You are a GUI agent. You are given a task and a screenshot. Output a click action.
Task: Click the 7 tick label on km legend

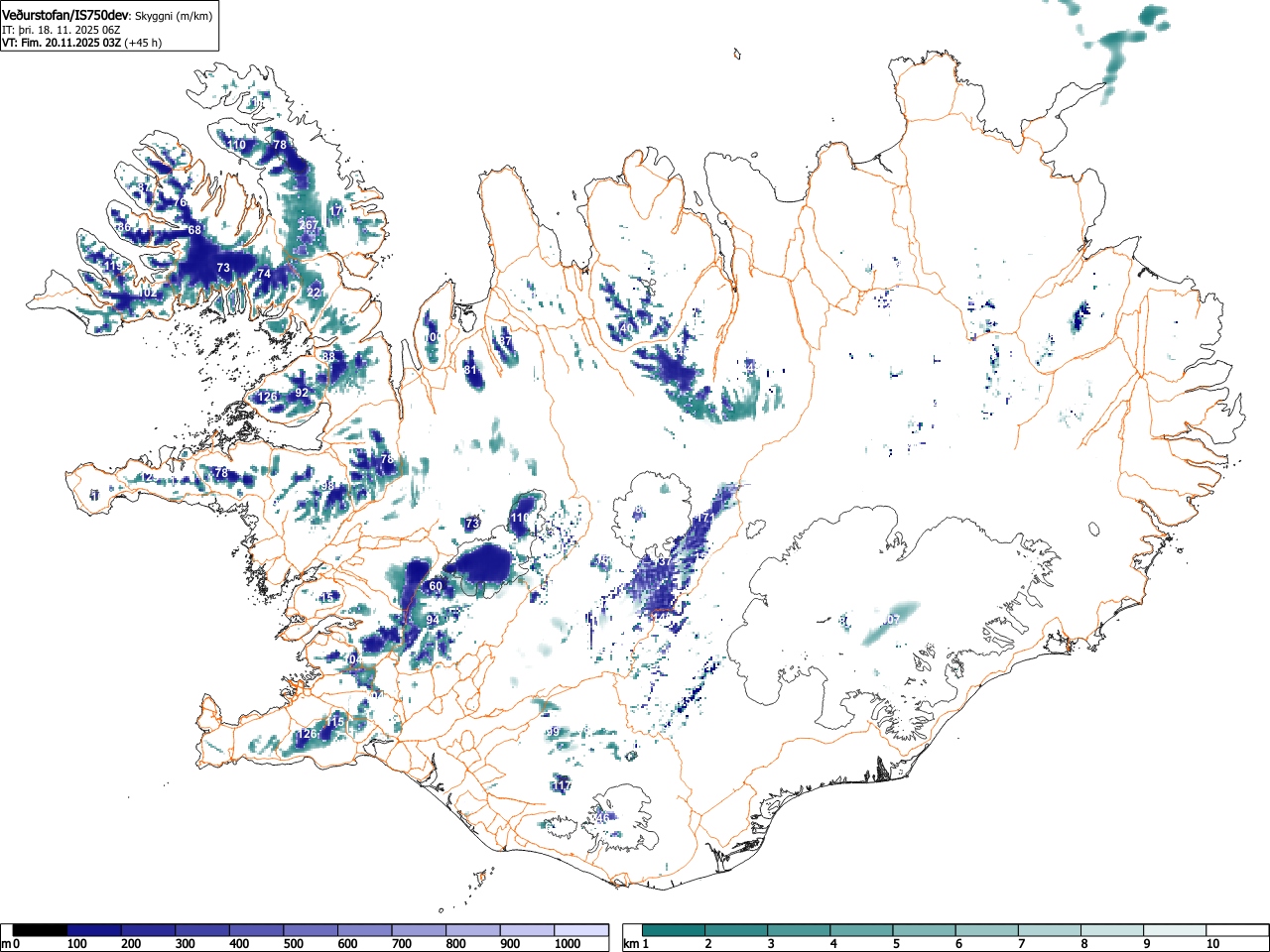pyautogui.click(x=1022, y=944)
